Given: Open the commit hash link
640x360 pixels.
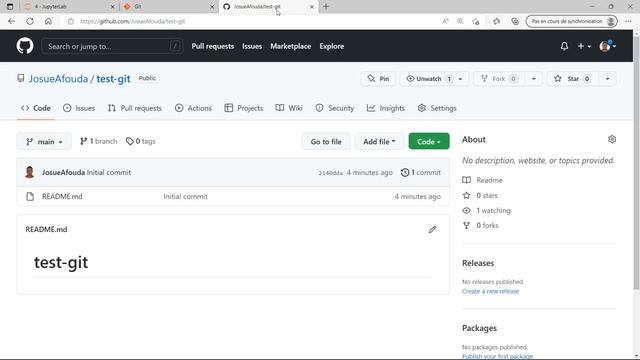Looking at the screenshot, I should click(331, 173).
